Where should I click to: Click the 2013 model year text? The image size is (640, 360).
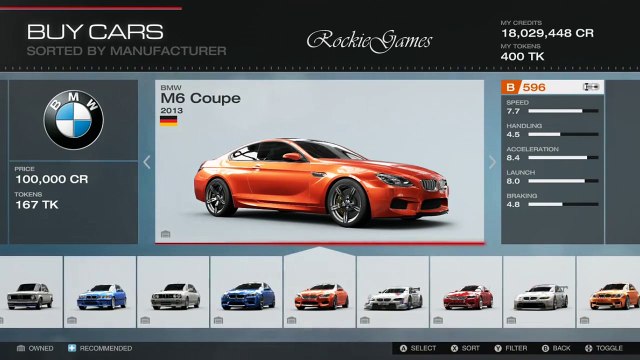[x=171, y=111]
